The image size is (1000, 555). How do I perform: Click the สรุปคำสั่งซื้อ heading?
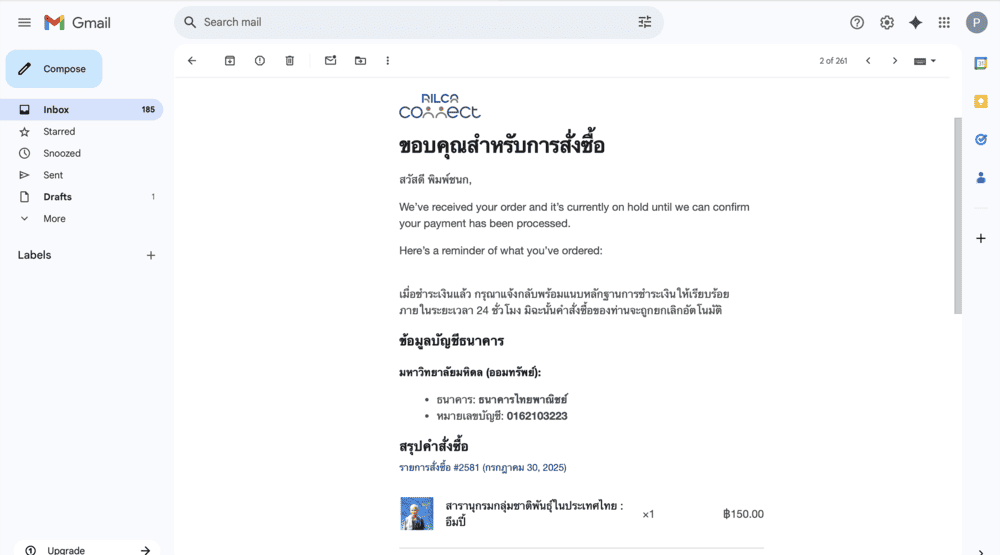click(434, 446)
